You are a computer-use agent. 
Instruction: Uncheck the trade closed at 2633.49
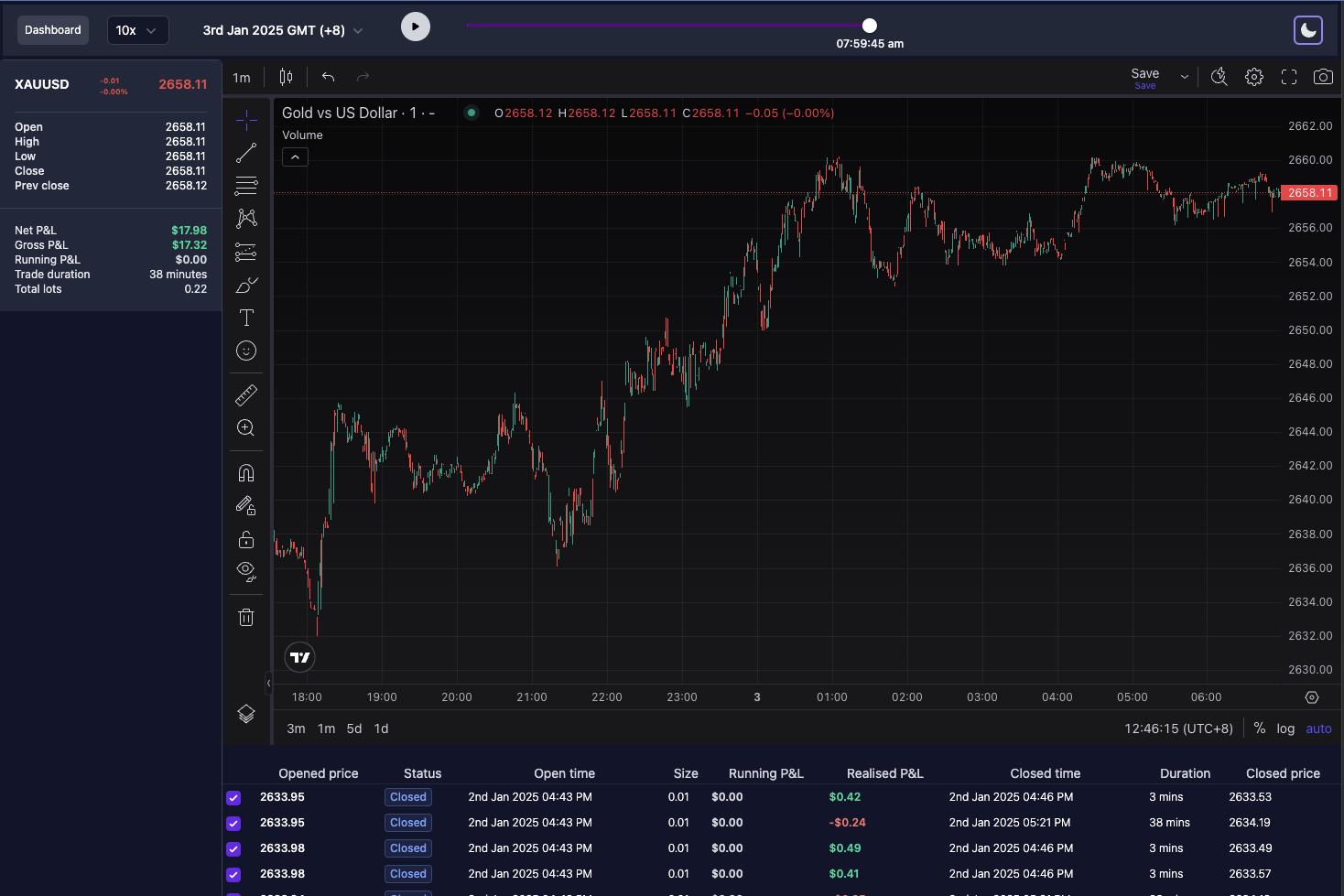[x=233, y=849]
